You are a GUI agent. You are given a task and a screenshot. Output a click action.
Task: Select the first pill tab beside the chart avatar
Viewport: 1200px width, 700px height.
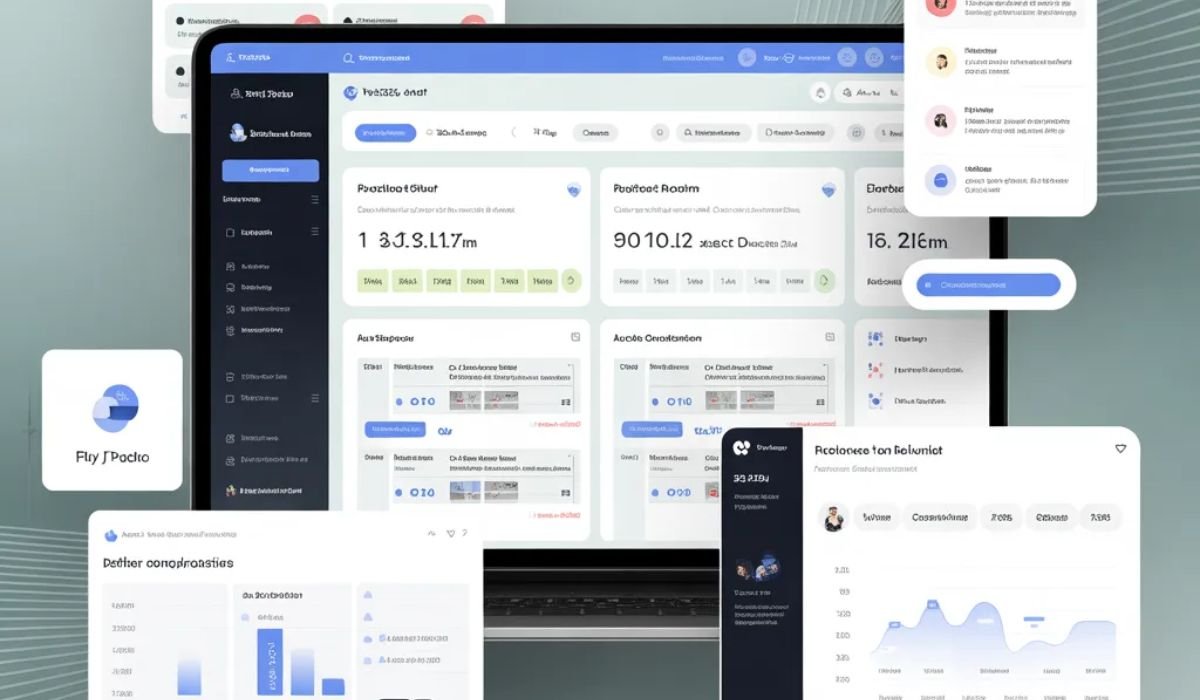tap(875, 517)
